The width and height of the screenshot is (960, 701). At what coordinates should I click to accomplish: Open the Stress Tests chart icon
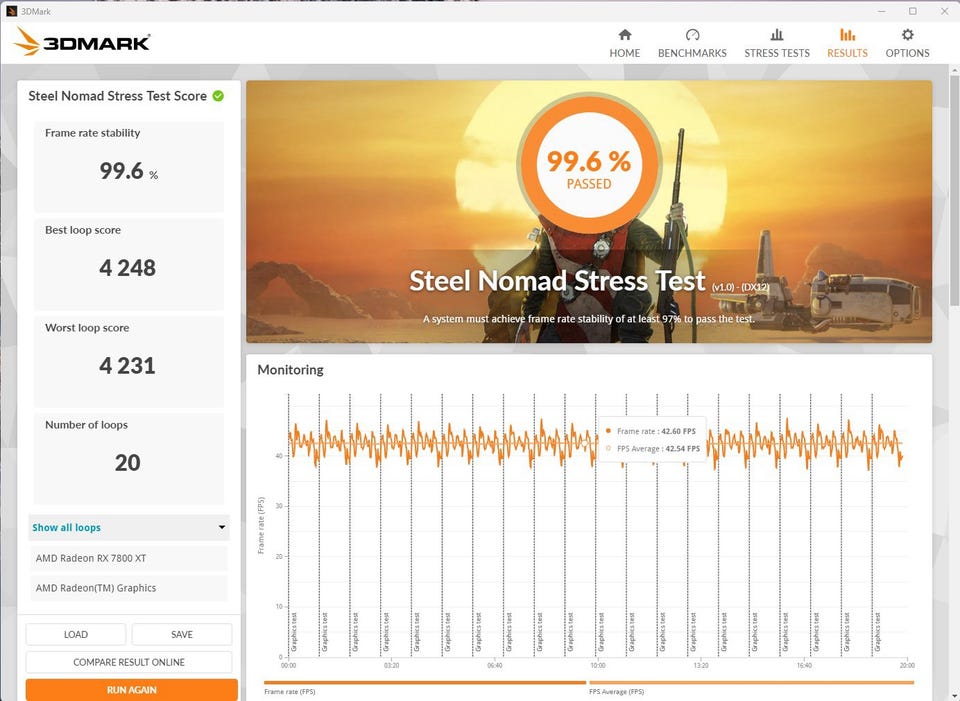(776, 35)
